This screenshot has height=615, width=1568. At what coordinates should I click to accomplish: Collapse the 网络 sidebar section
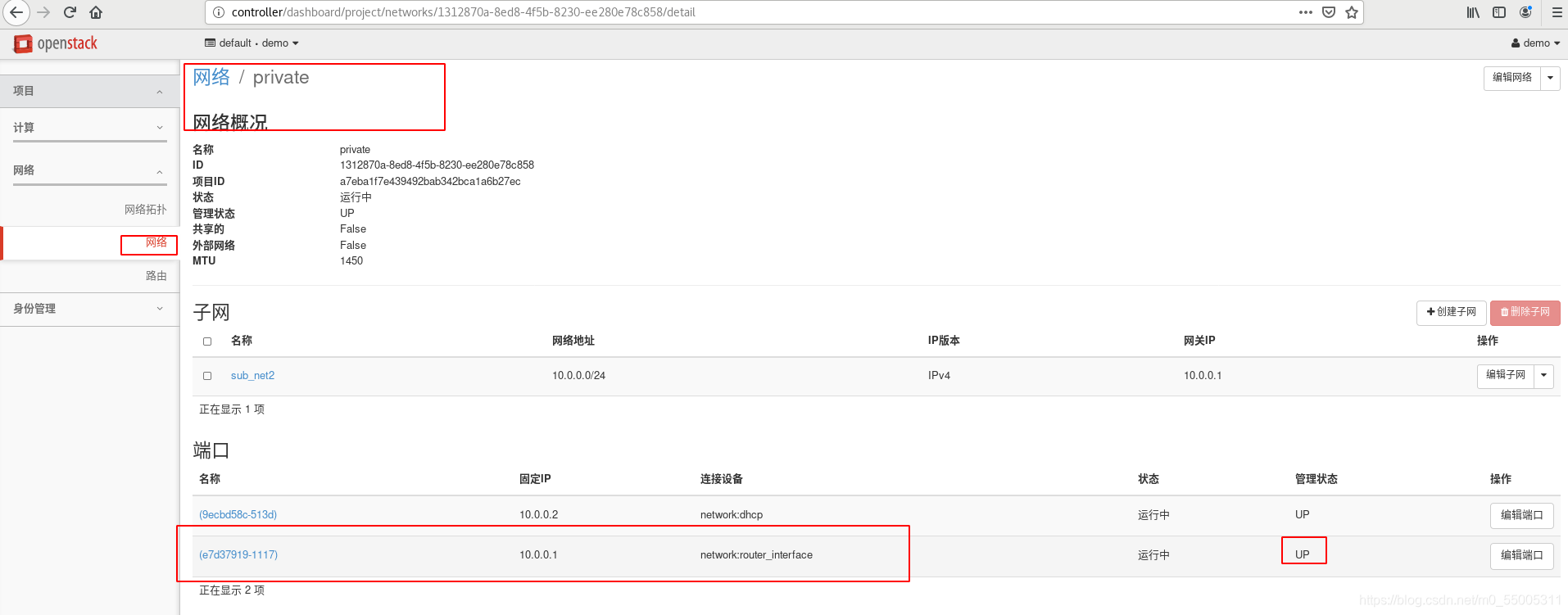[89, 170]
